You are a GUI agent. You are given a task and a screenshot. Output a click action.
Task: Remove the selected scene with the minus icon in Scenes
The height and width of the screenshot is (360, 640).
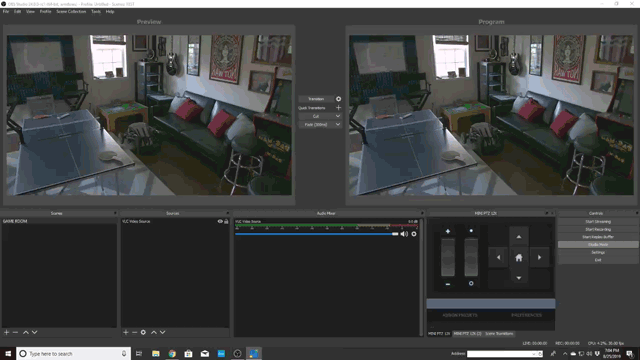pyautogui.click(x=16, y=332)
